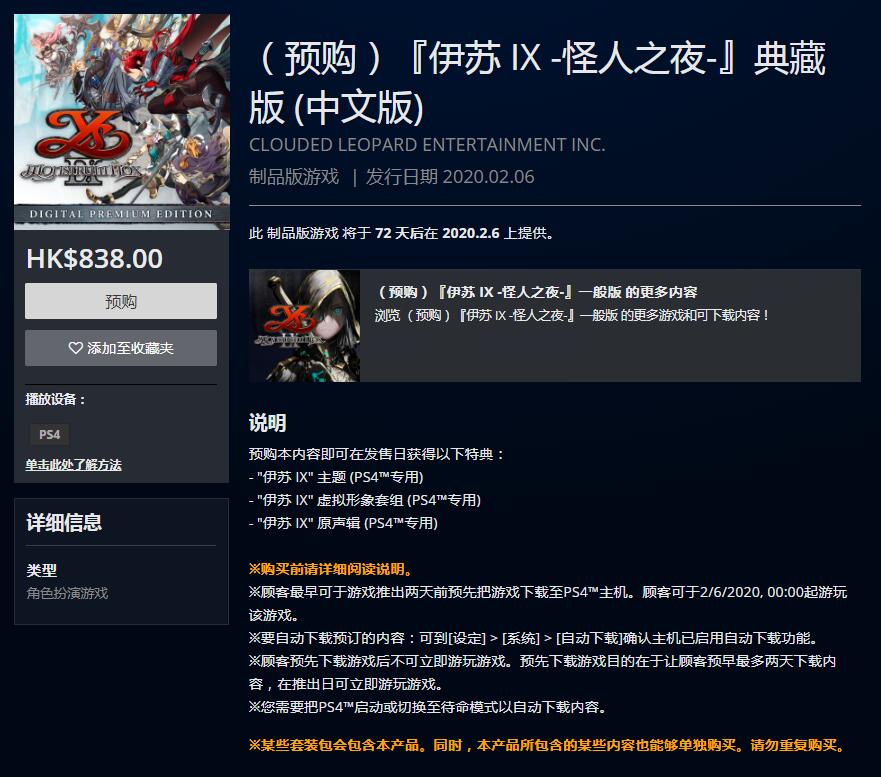This screenshot has height=777, width=881.
Task: Click the 说明 description heading
Action: click(267, 423)
